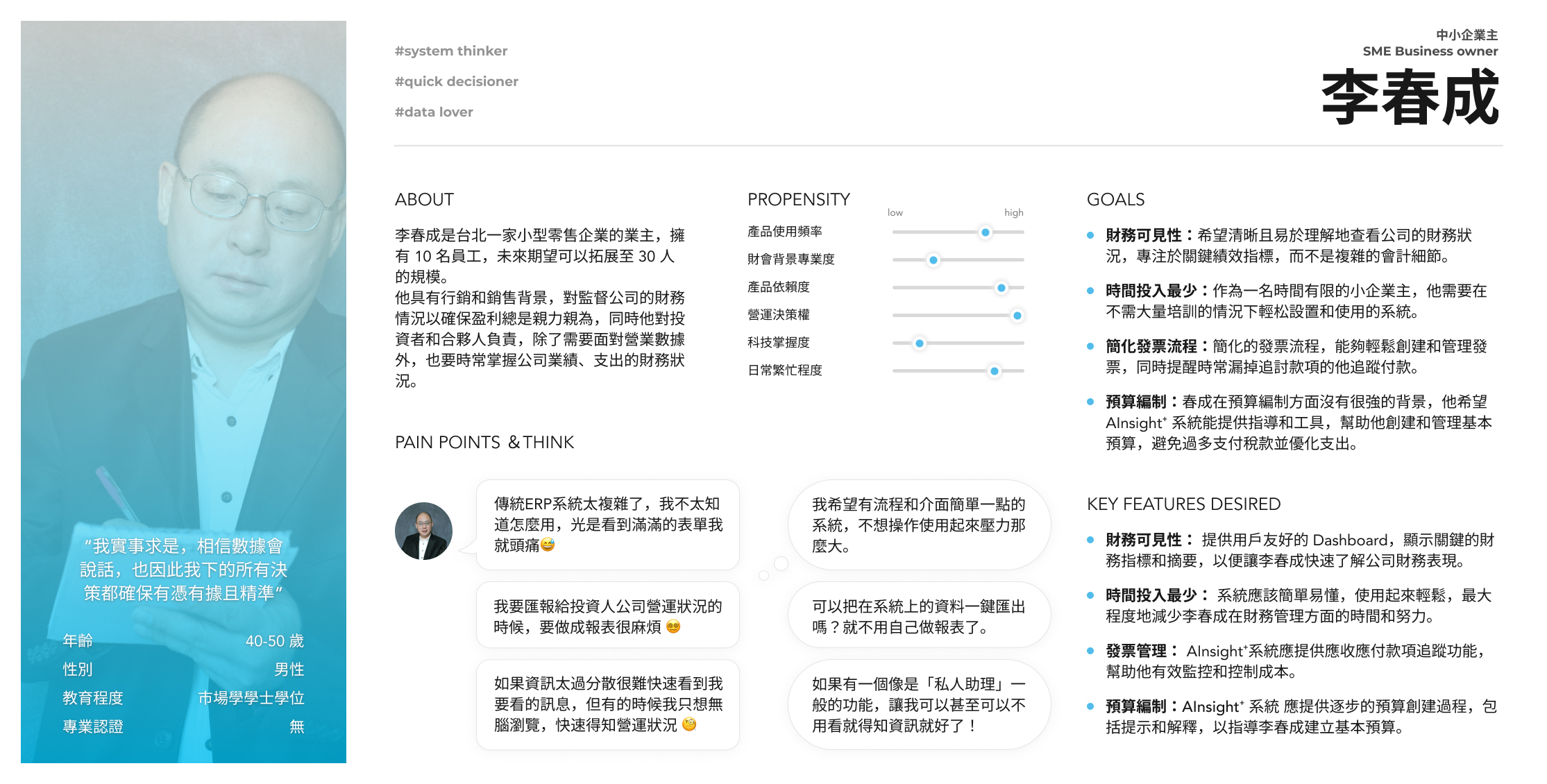This screenshot has width=1547, height=784.
Task: Click the SME Business owner subtitle
Action: point(1430,51)
